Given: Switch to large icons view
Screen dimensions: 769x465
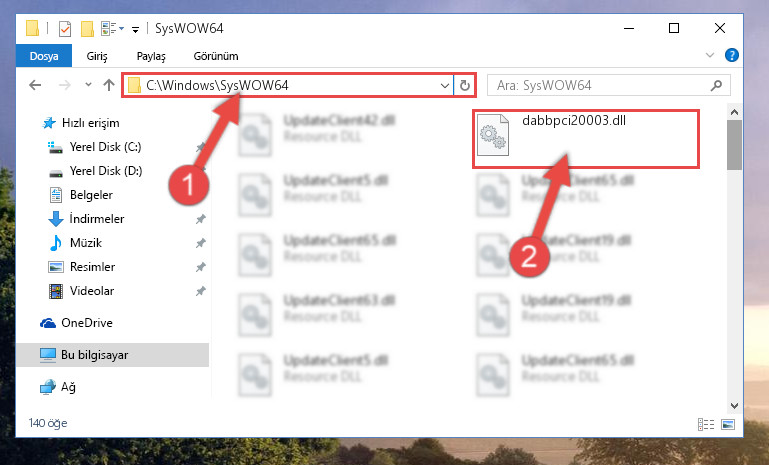Looking at the screenshot, I should (x=728, y=424).
